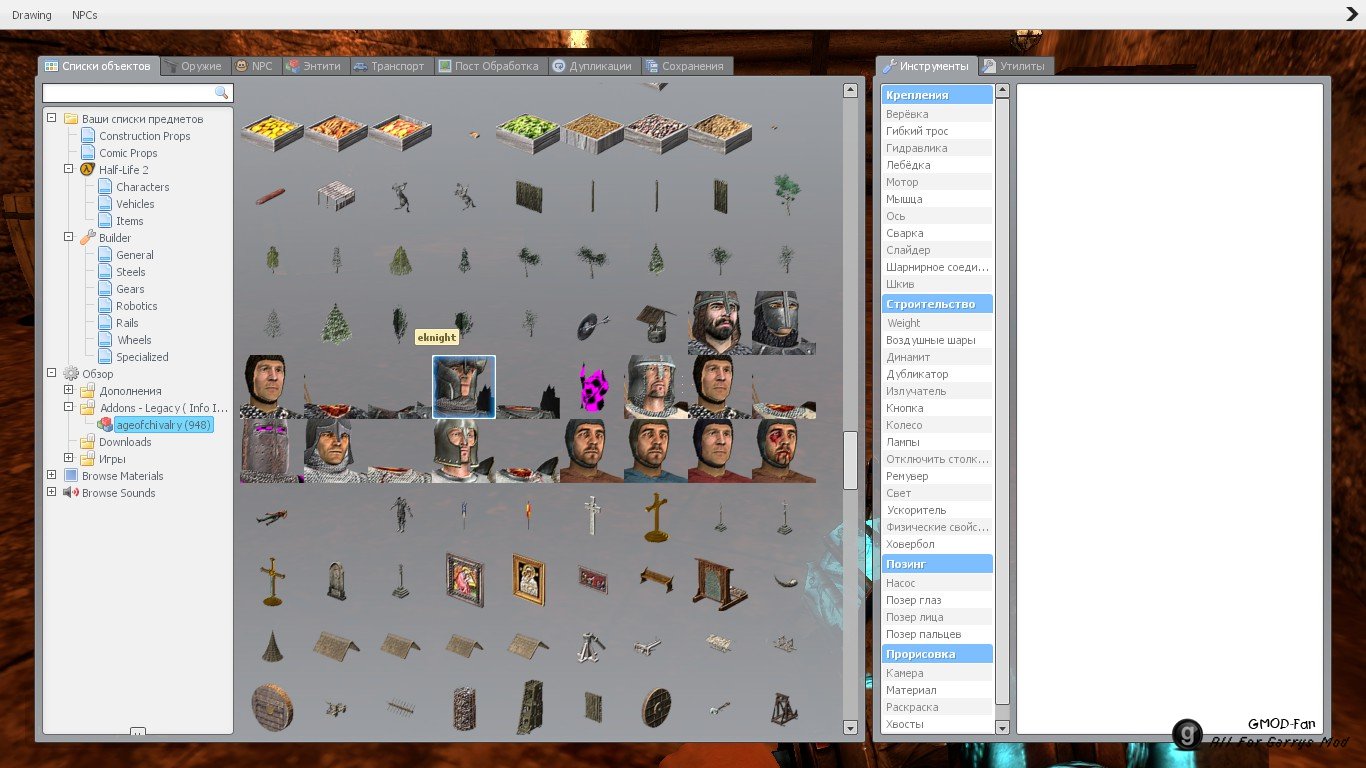The image size is (1366, 768).
Task: Expand the Игры folder
Action: 69,458
